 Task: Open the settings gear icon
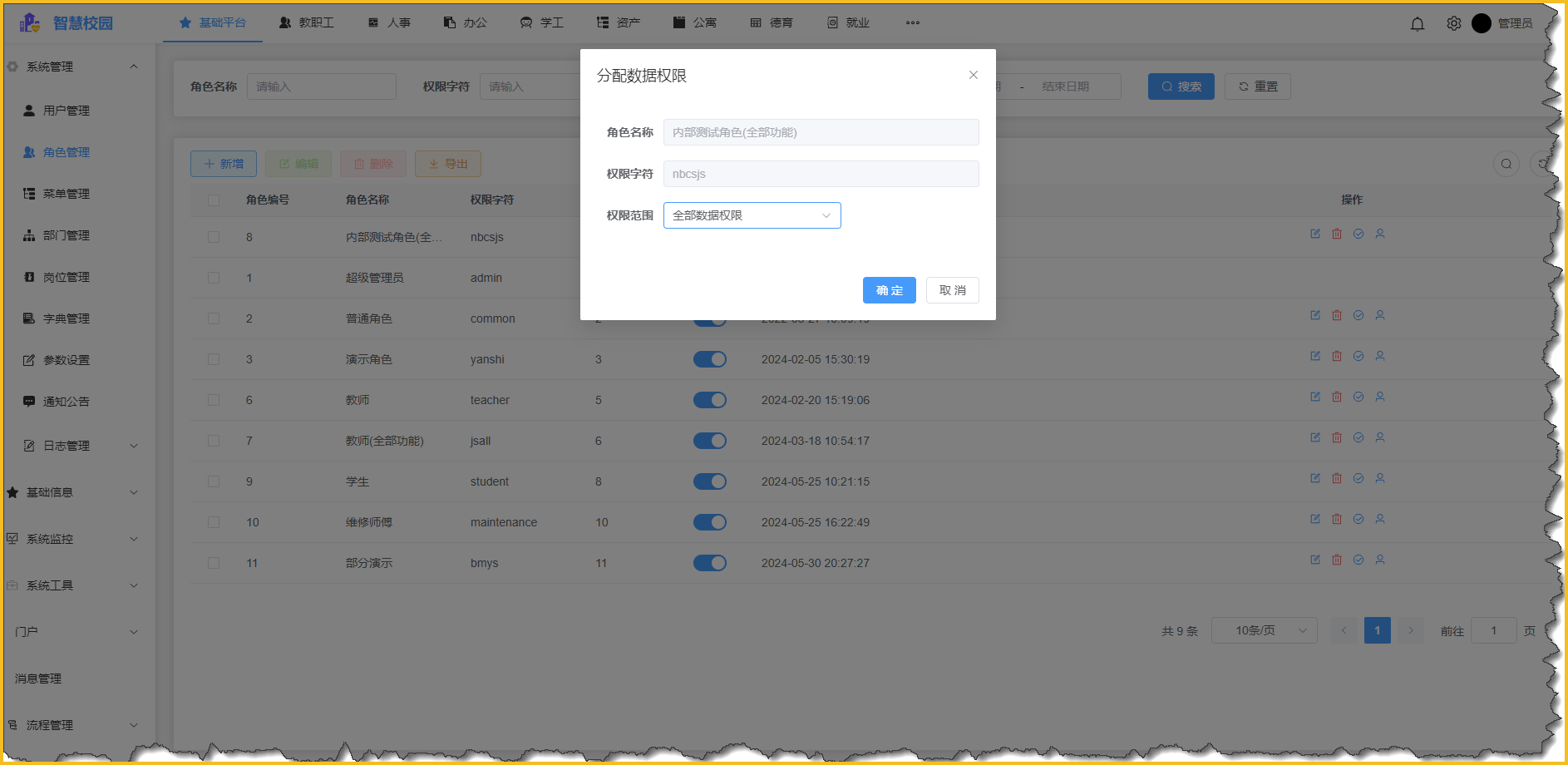1453,24
